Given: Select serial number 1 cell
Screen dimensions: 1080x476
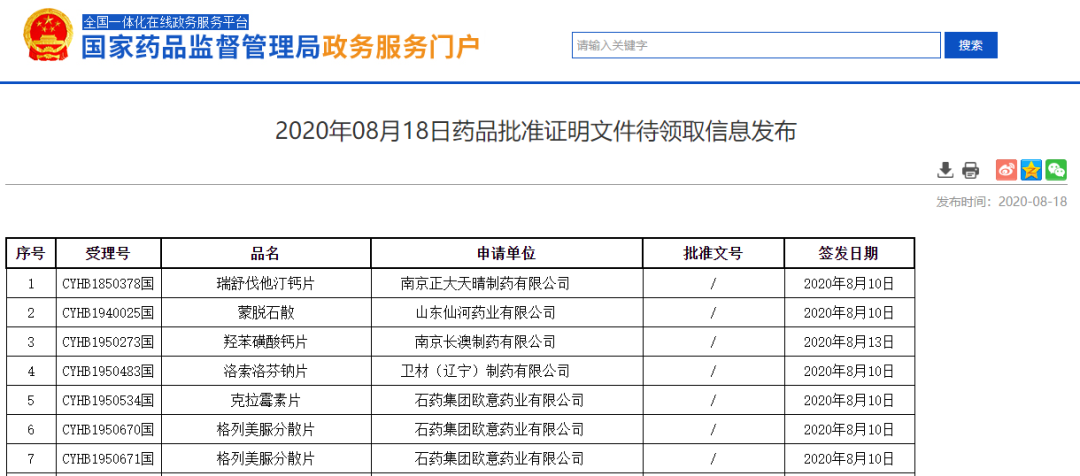Looking at the screenshot, I should click(x=31, y=283).
